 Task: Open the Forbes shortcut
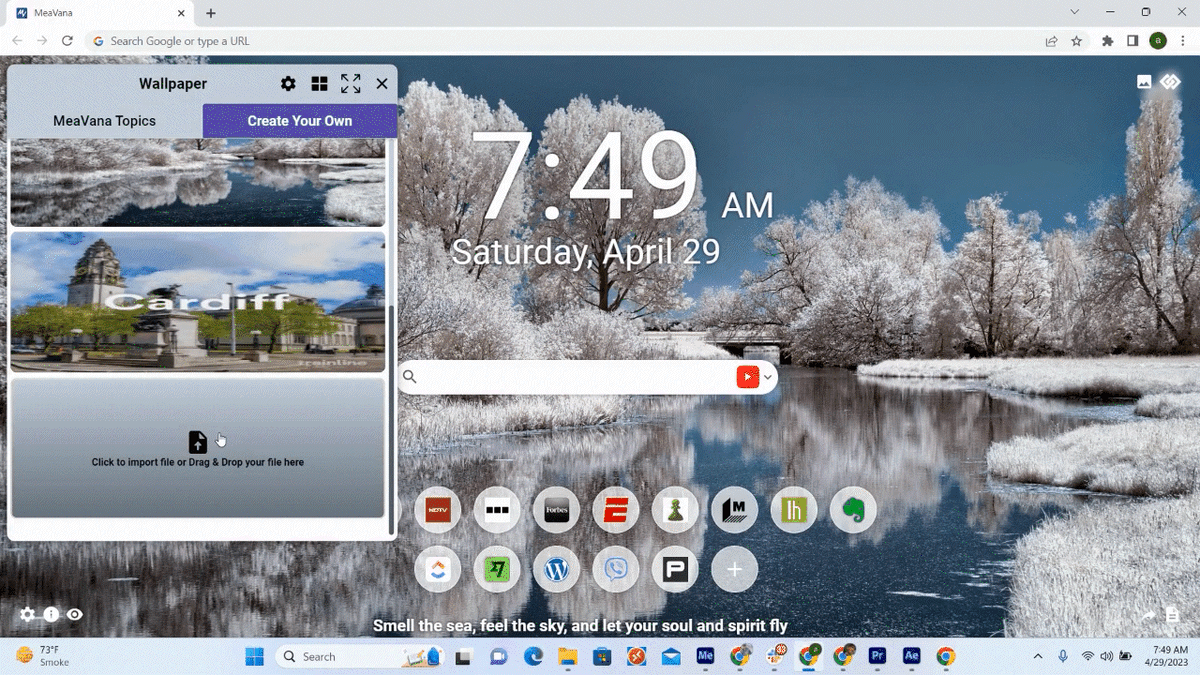(x=557, y=509)
